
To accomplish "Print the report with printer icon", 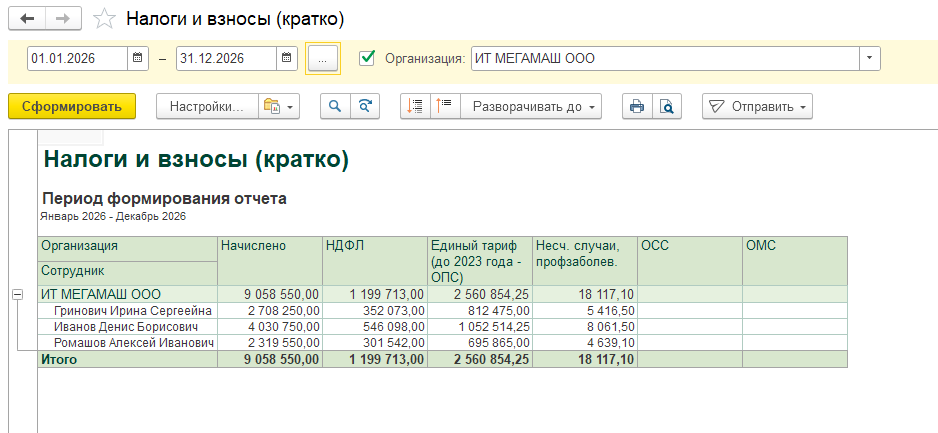I will 636,107.
